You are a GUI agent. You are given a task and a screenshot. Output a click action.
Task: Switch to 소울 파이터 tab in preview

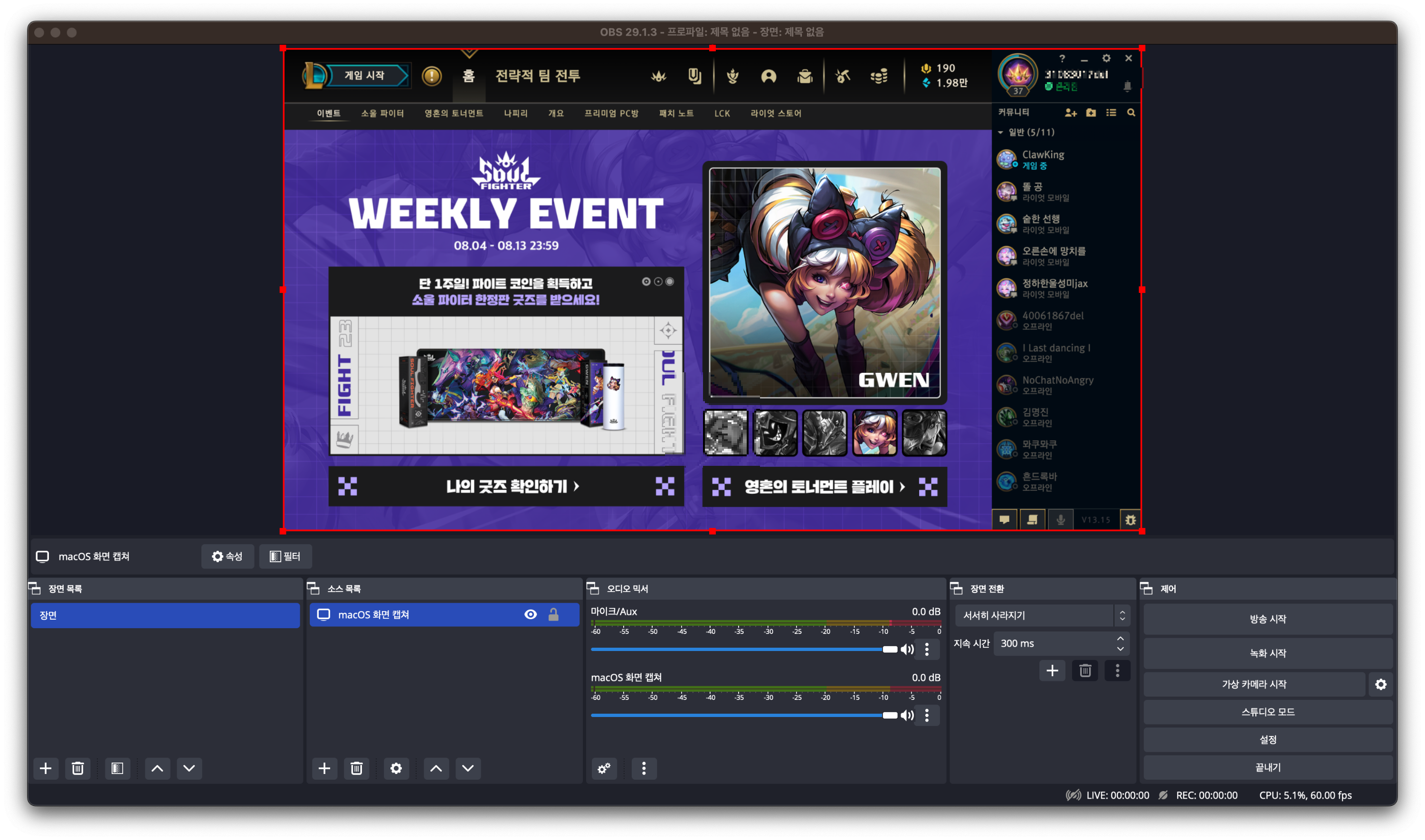[x=382, y=113]
